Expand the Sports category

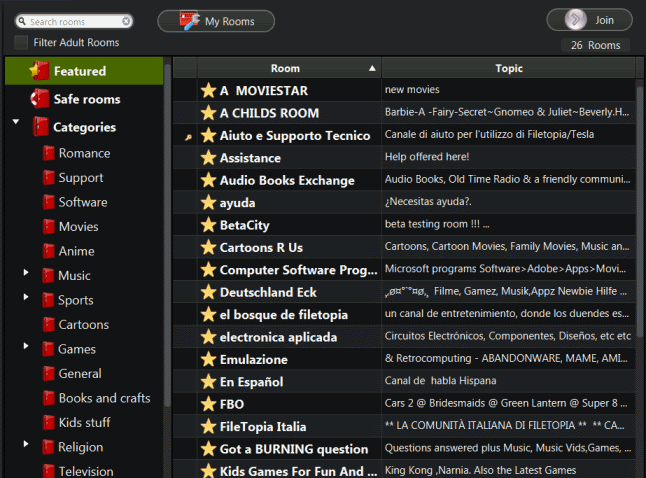pyautogui.click(x=26, y=297)
